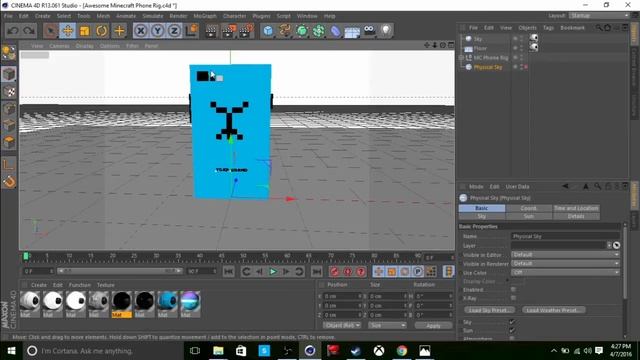Viewport: 640px width, 360px height.
Task: Select Model mode cube in left sidebar
Action: [x=9, y=74]
